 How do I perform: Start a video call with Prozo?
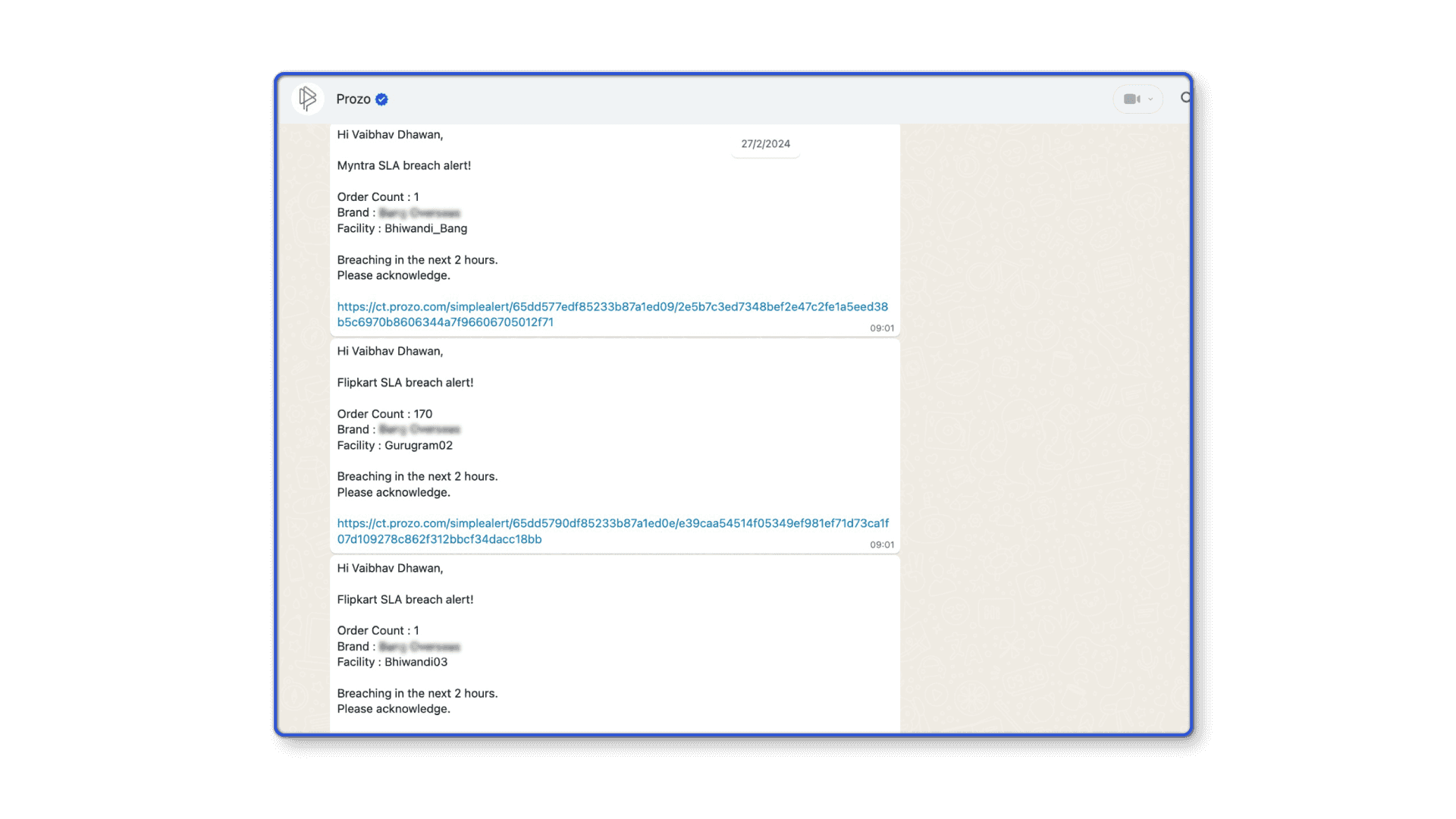point(1132,99)
